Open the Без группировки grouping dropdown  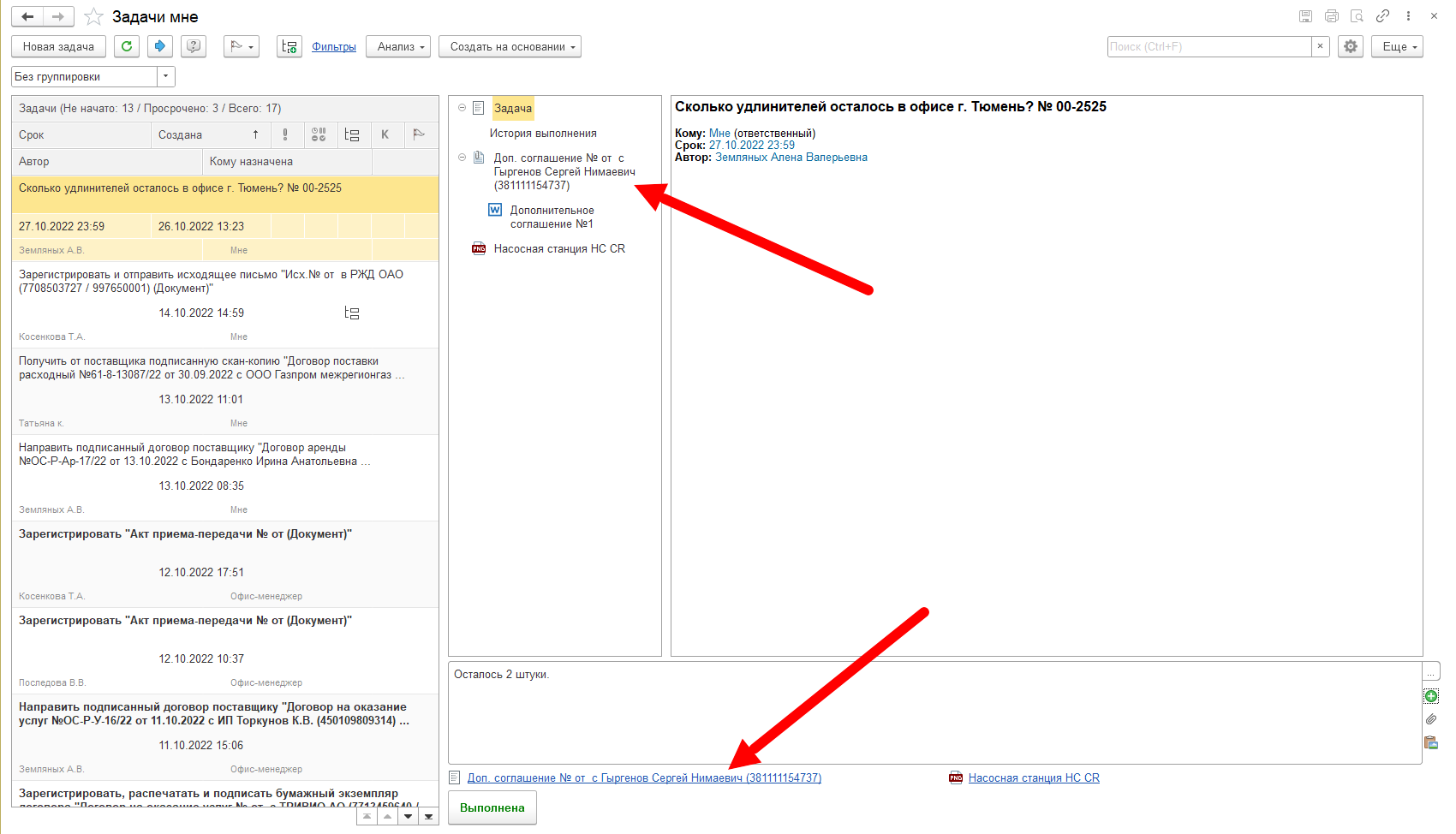pos(167,77)
